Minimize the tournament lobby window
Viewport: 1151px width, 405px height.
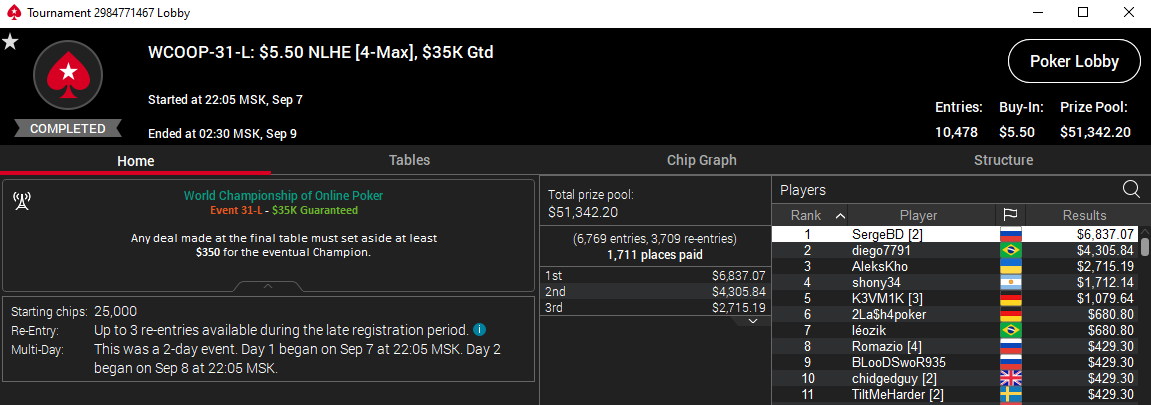click(1038, 12)
